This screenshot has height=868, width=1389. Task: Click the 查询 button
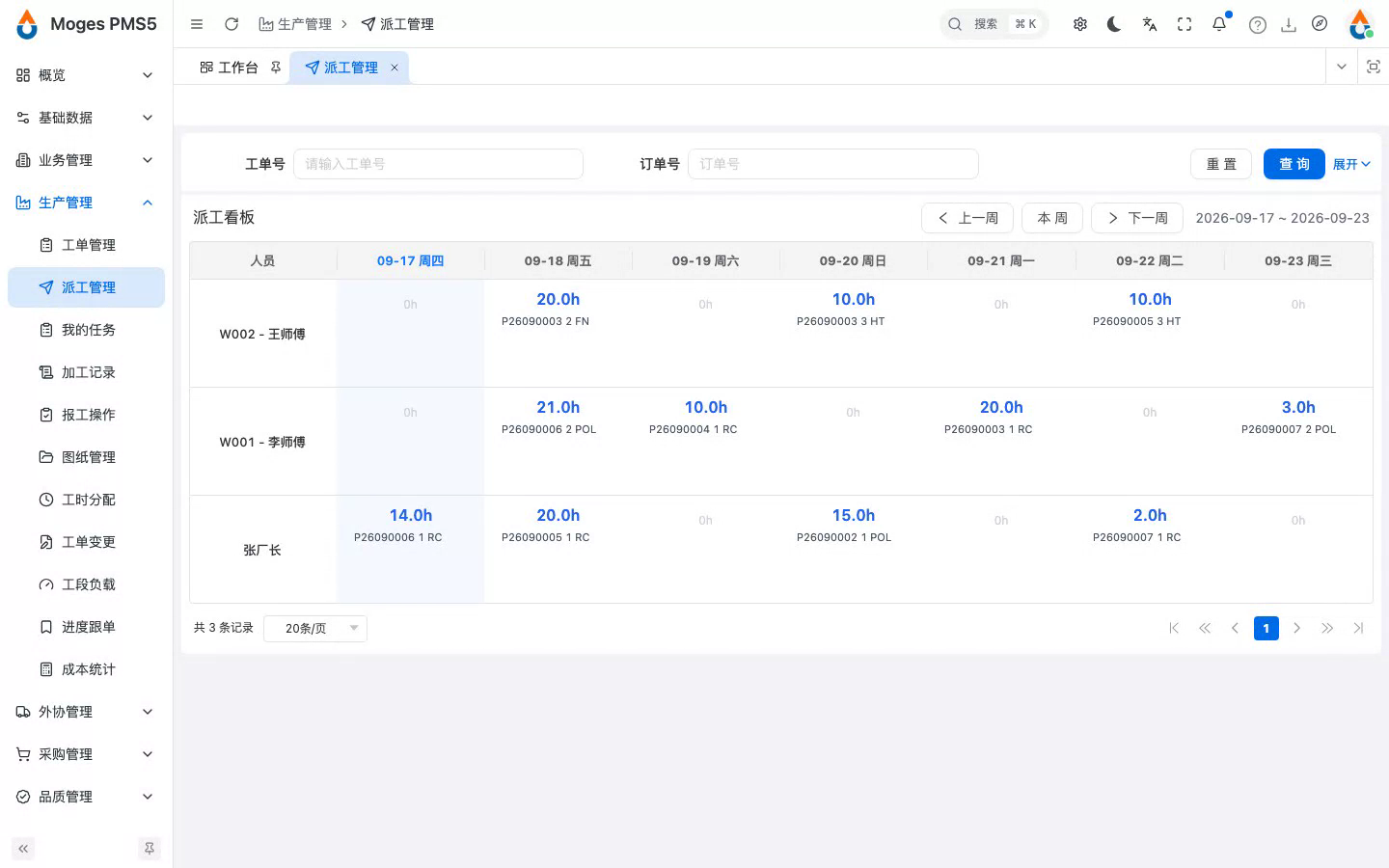coord(1294,164)
